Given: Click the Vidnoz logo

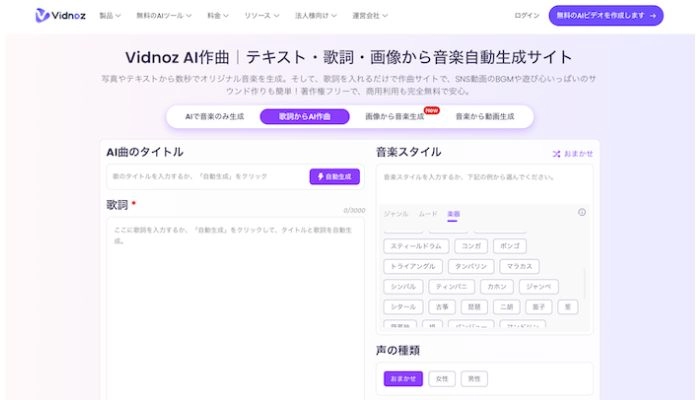Looking at the screenshot, I should tap(60, 16).
